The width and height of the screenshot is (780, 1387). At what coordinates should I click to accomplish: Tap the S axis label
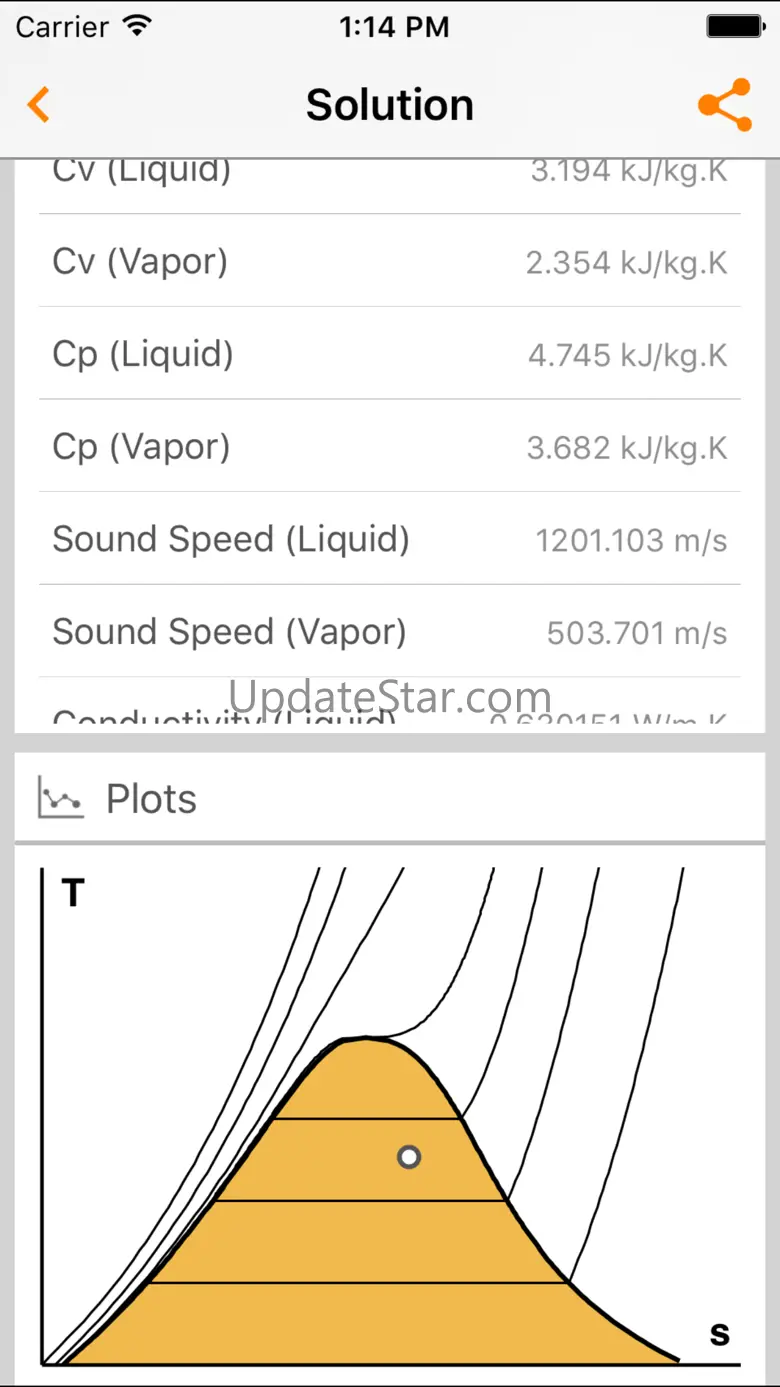(719, 1334)
